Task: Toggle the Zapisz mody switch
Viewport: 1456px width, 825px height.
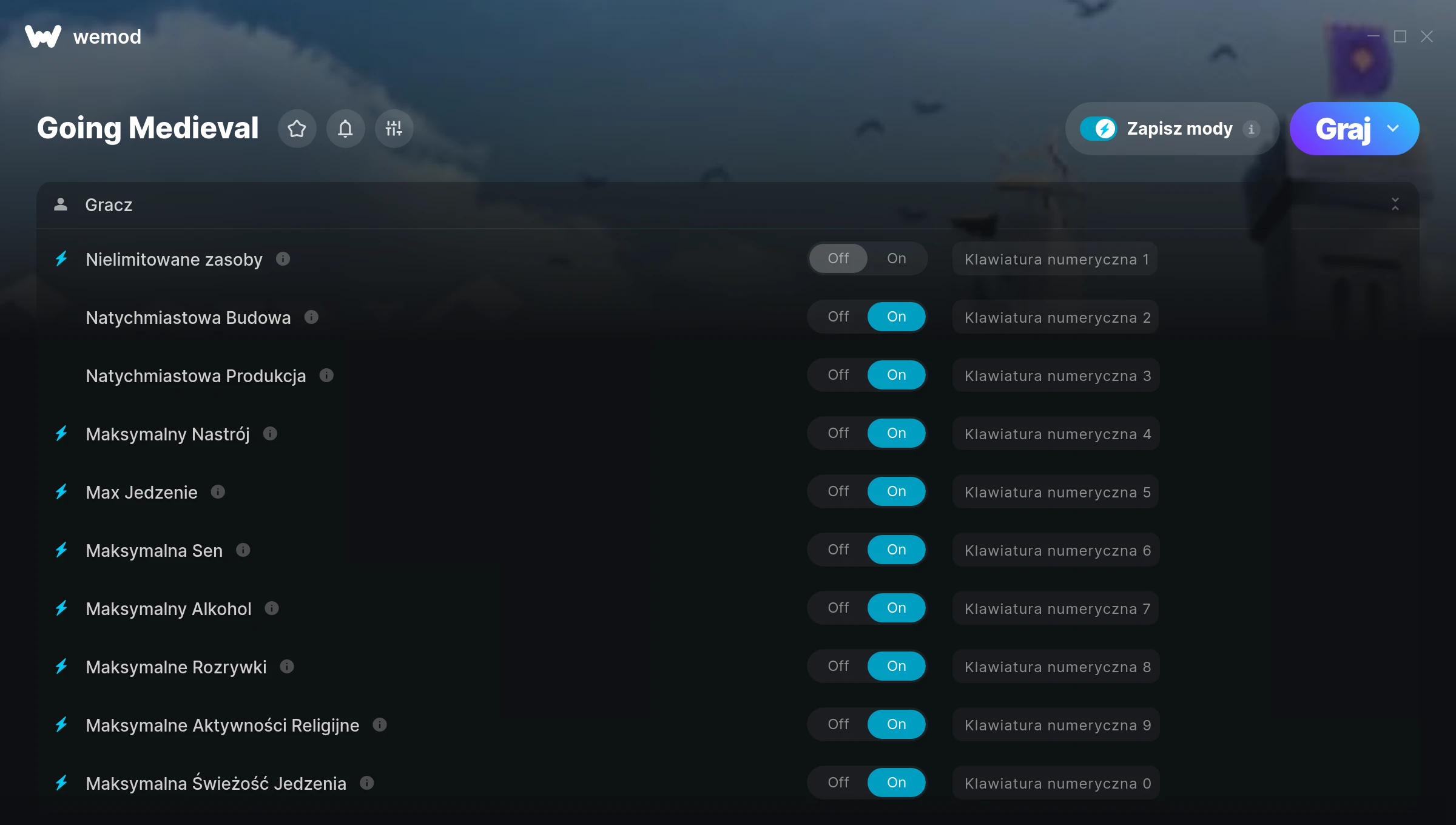Action: [x=1098, y=129]
